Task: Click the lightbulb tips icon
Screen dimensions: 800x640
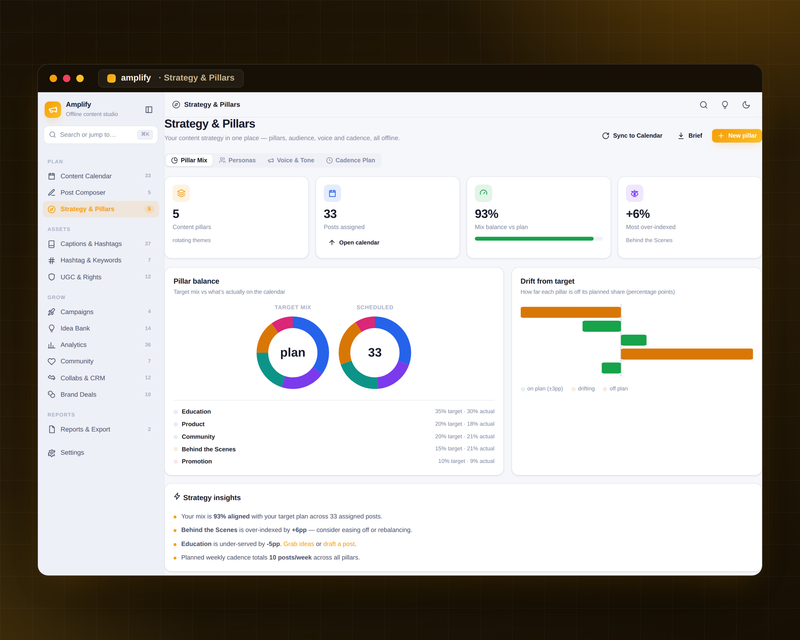Action: click(x=724, y=105)
